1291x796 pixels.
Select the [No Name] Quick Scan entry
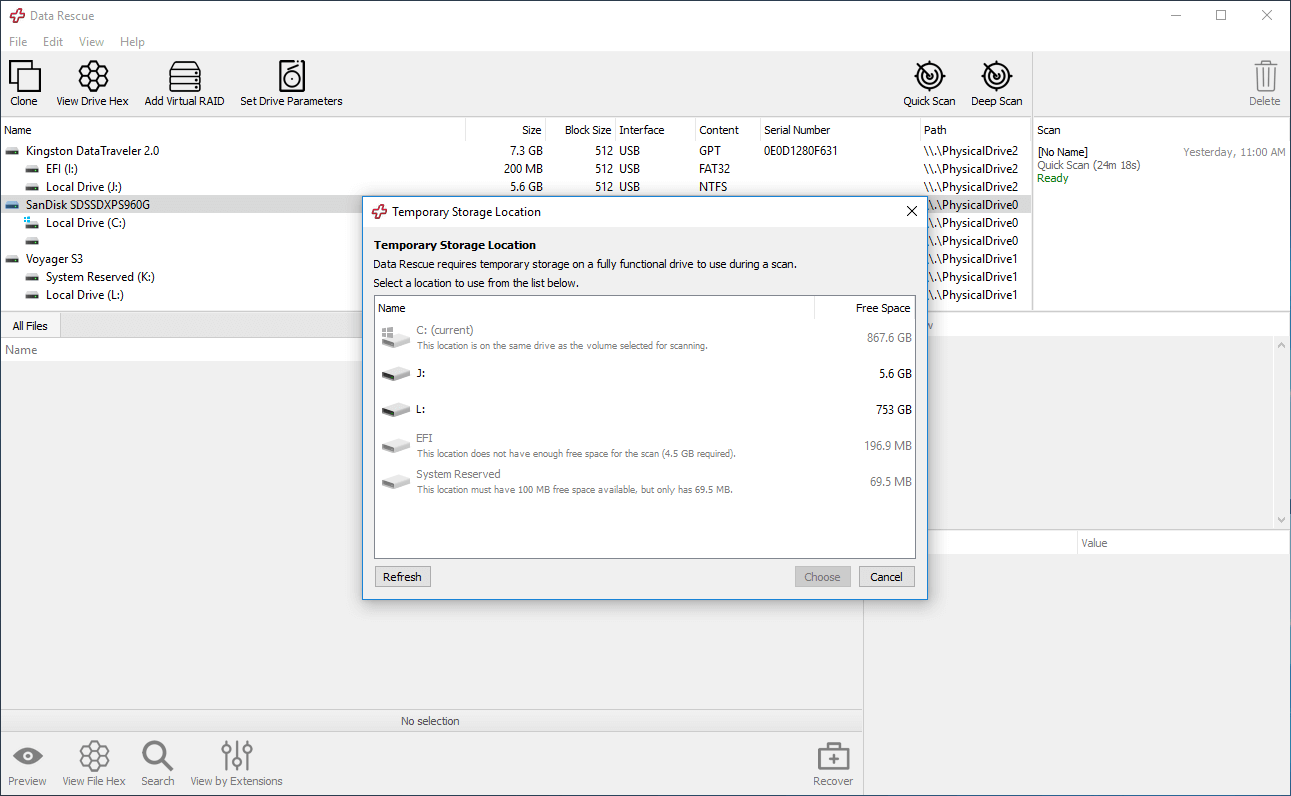(1160, 165)
